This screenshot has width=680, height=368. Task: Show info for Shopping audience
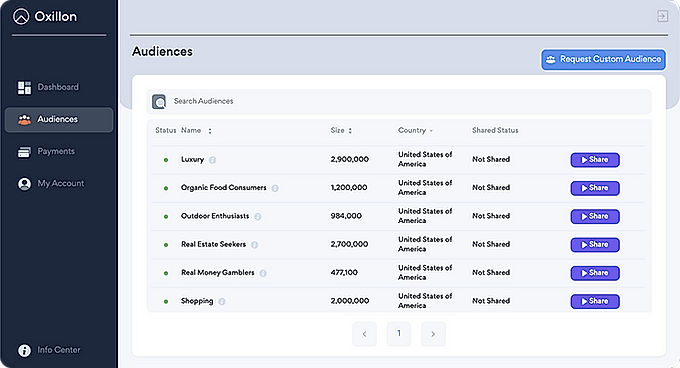pyautogui.click(x=222, y=301)
